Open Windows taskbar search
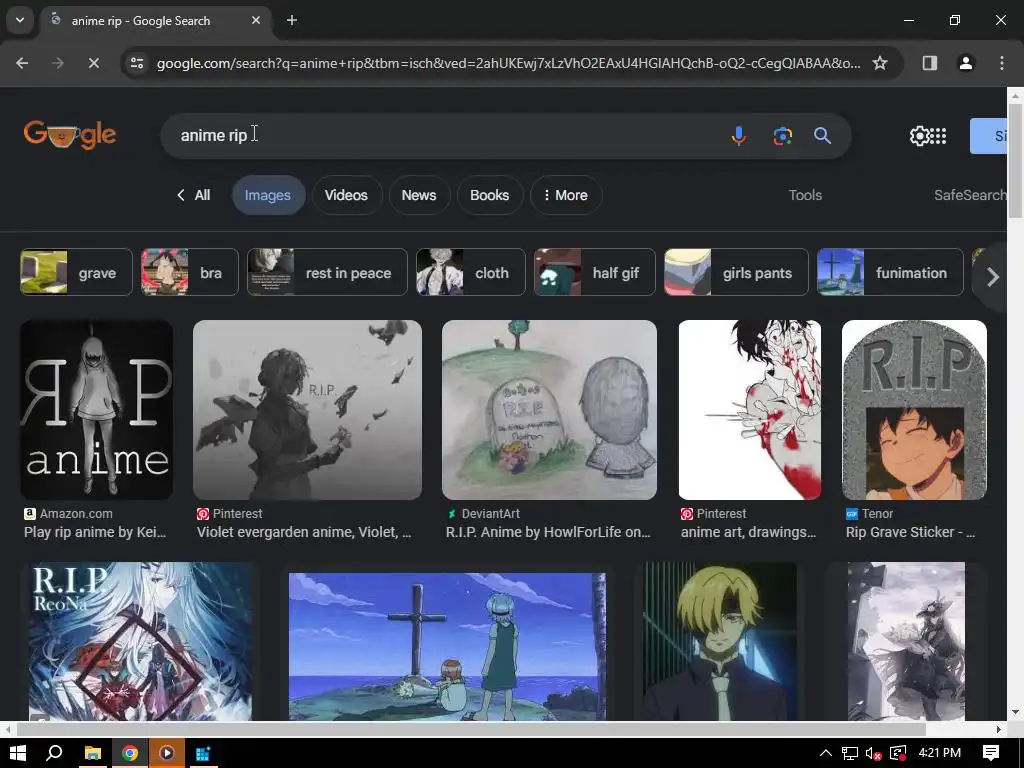Viewport: 1024px width, 768px height. [x=55, y=754]
